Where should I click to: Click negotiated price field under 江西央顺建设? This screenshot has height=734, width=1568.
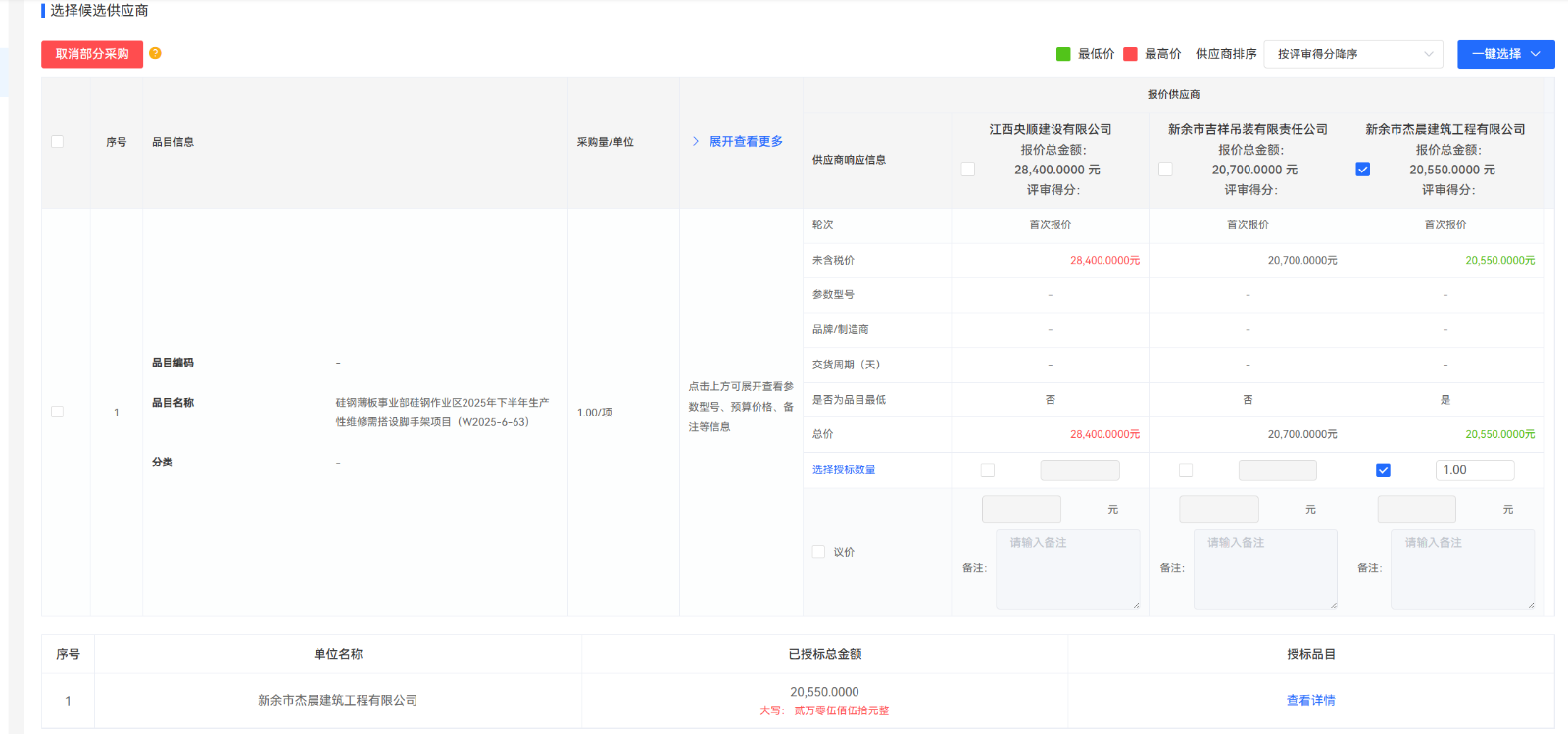tap(1021, 510)
